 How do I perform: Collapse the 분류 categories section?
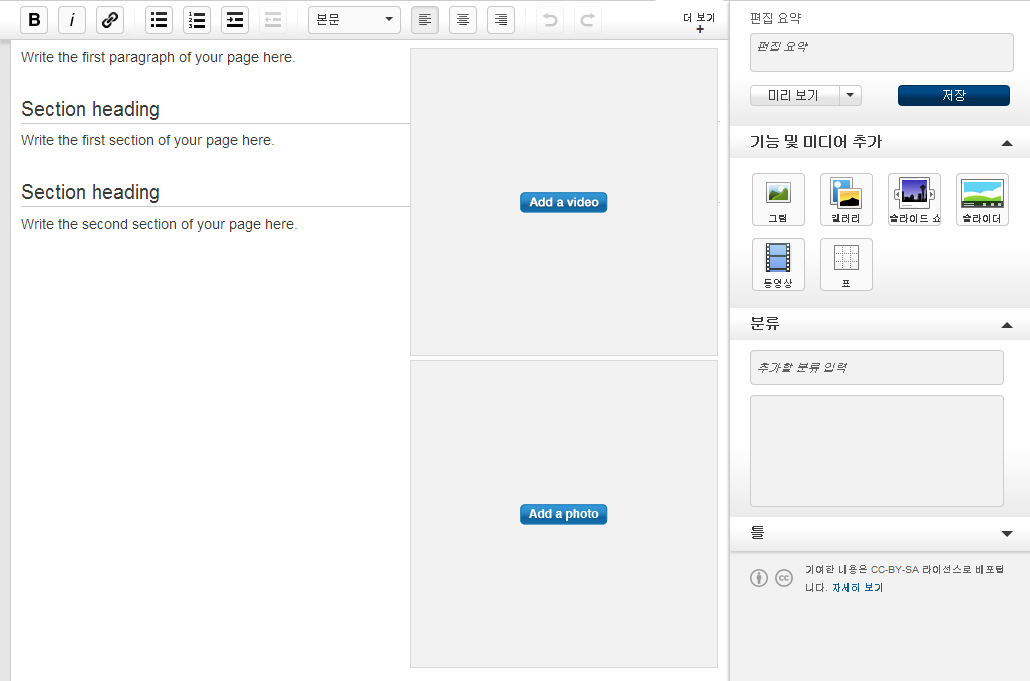1006,324
